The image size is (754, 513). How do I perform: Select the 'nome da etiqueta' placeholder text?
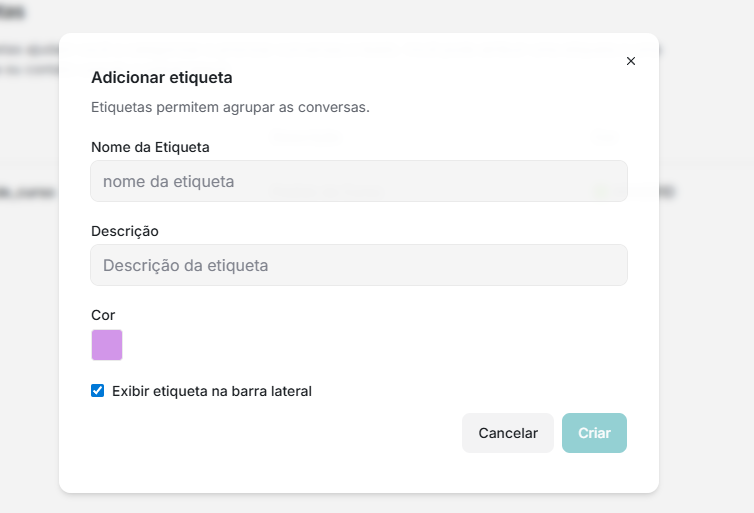tap(169, 182)
